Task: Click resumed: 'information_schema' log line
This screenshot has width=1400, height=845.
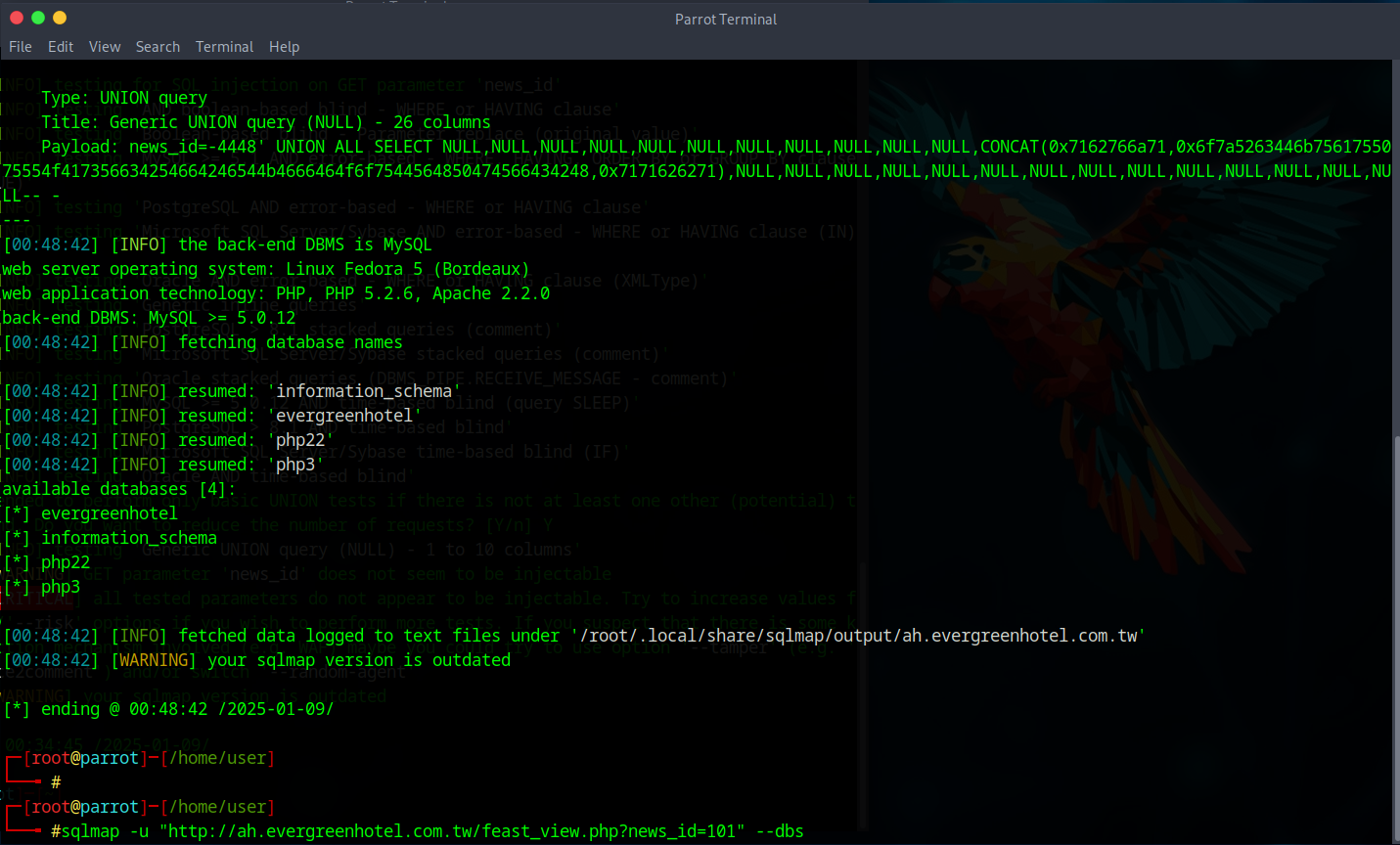Action: (232, 391)
